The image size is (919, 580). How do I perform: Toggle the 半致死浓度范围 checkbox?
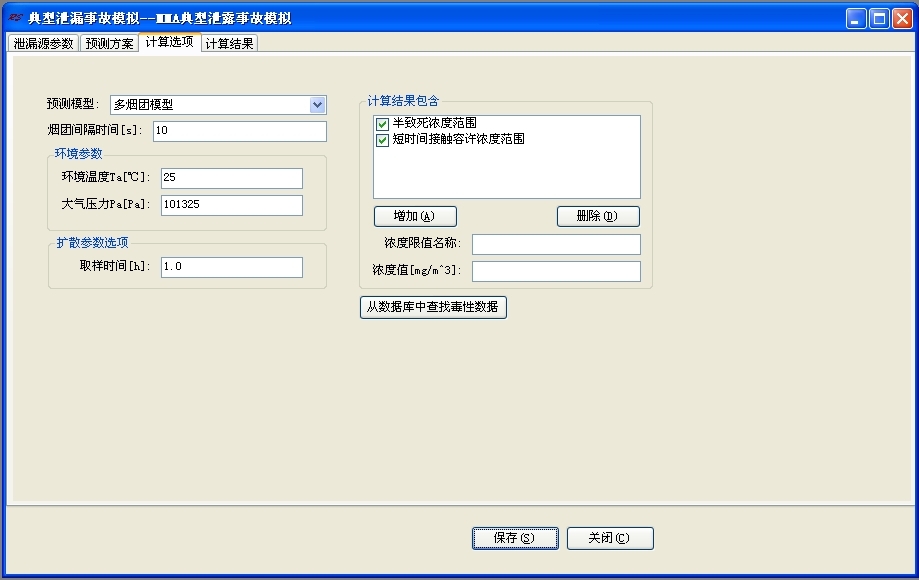[x=382, y=124]
